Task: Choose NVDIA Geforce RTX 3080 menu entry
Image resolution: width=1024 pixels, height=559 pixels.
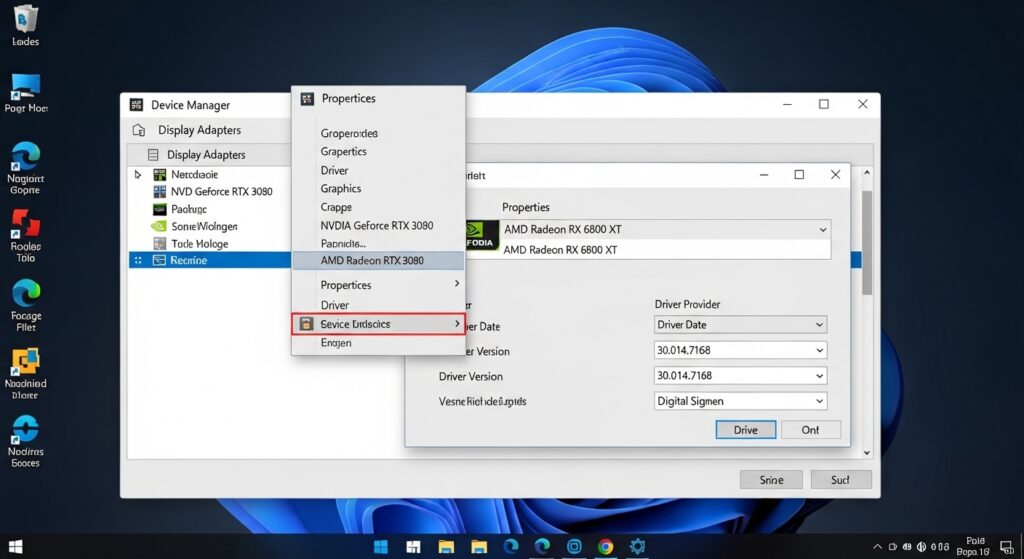Action: tap(377, 225)
